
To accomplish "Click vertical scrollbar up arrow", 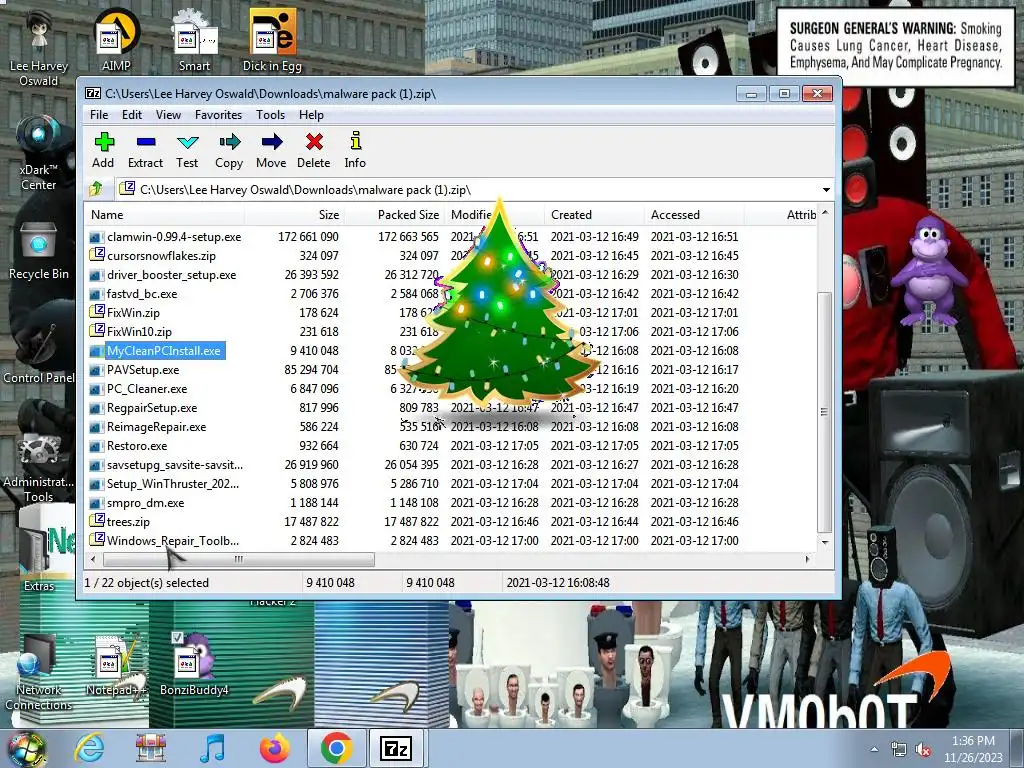I will 825,213.
